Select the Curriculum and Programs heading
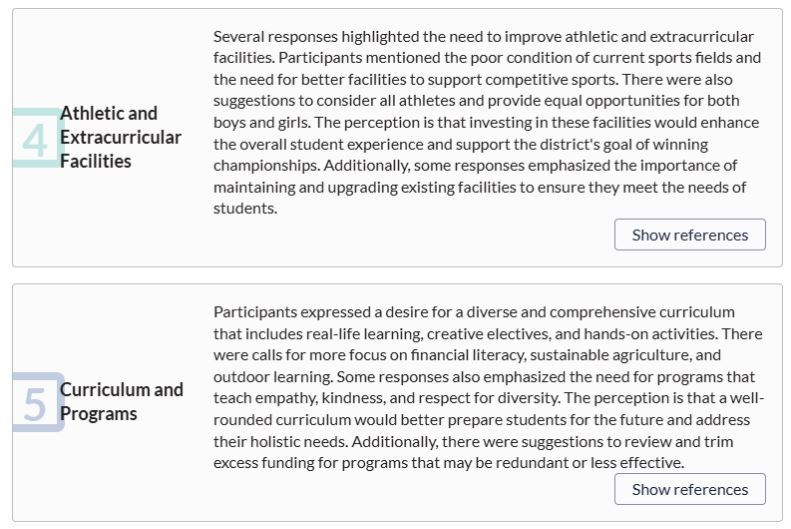 [x=121, y=401]
